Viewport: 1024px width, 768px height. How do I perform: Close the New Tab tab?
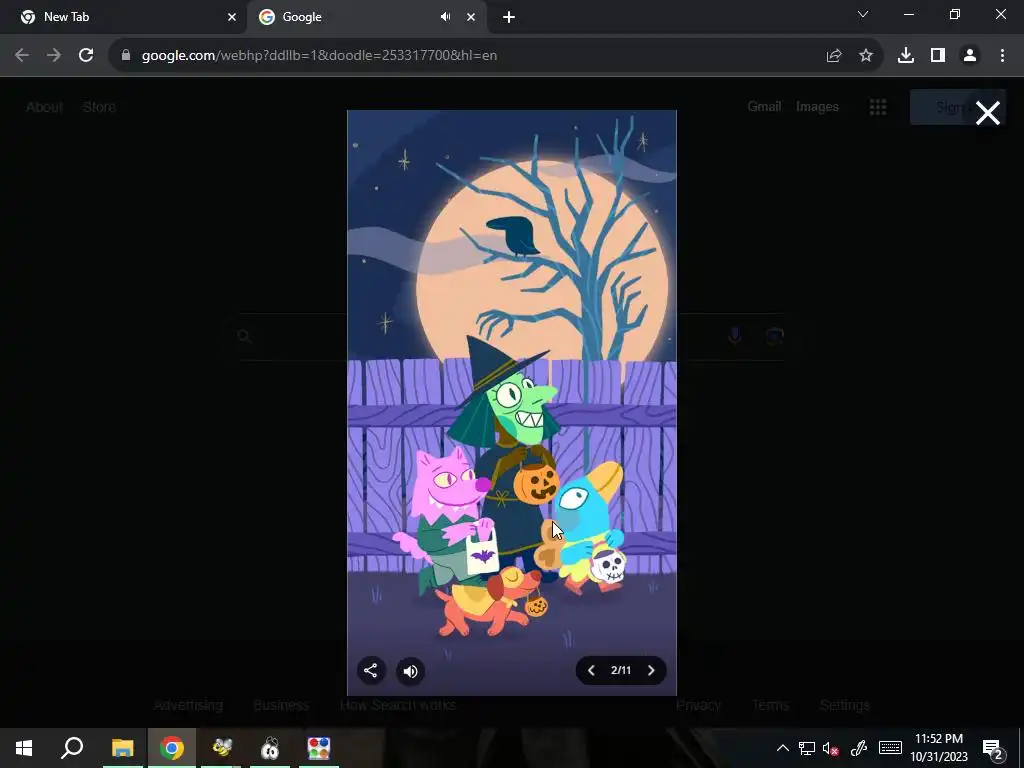pos(232,17)
